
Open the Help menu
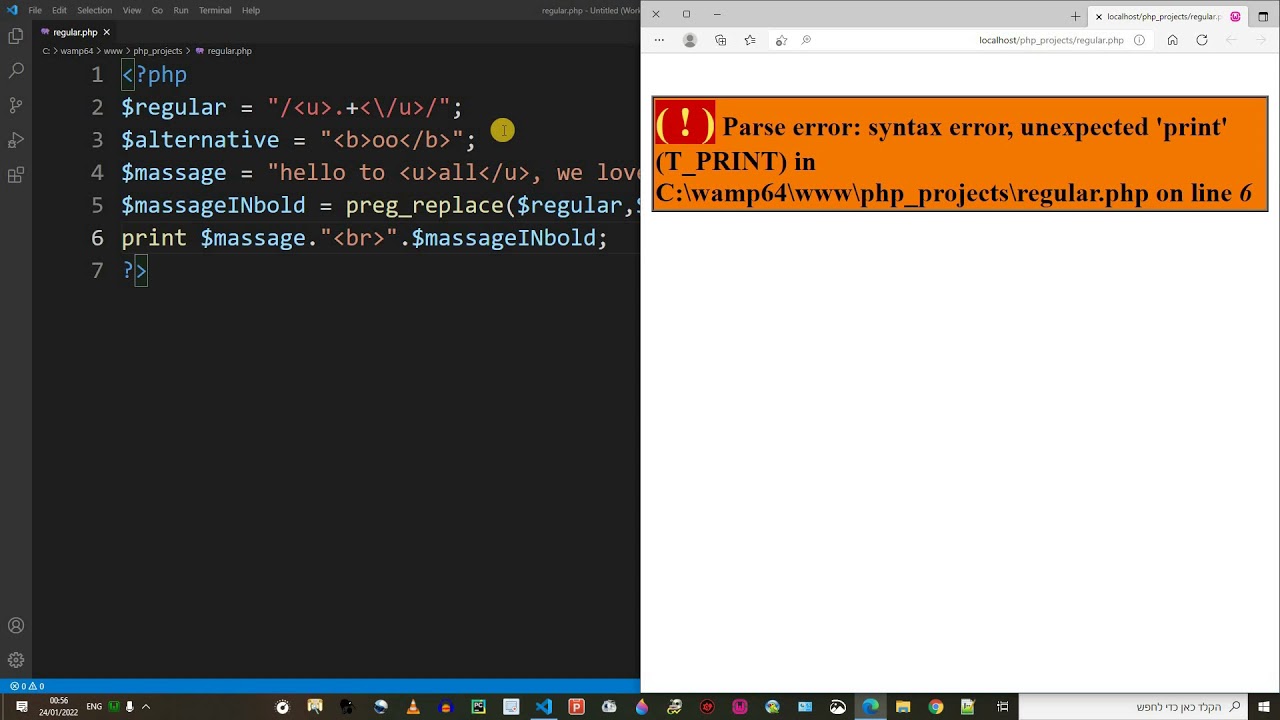tap(251, 10)
